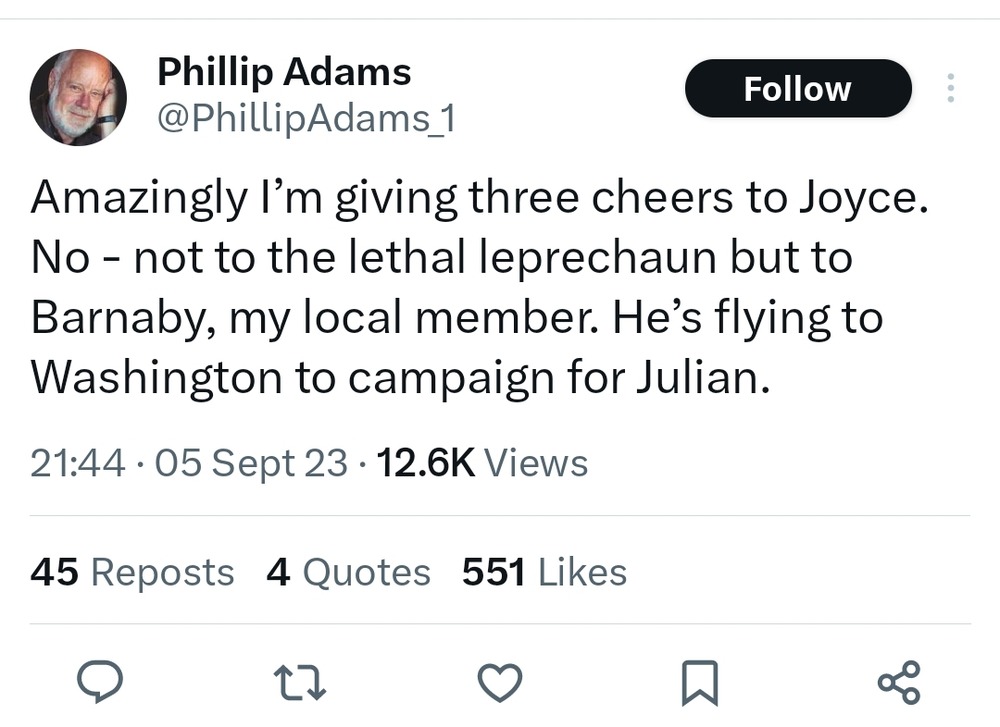Open the Phillip Adams display name

pyautogui.click(x=284, y=72)
